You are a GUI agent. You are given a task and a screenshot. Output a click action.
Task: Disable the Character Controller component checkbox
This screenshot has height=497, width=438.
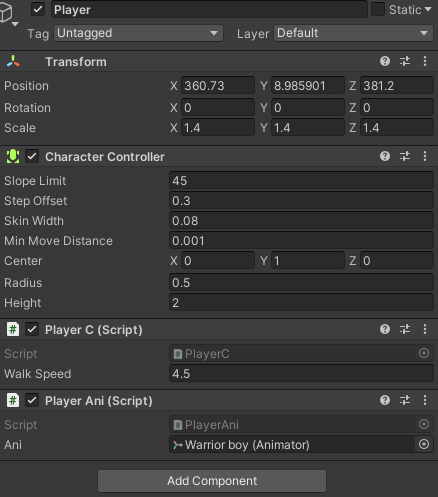(32, 156)
